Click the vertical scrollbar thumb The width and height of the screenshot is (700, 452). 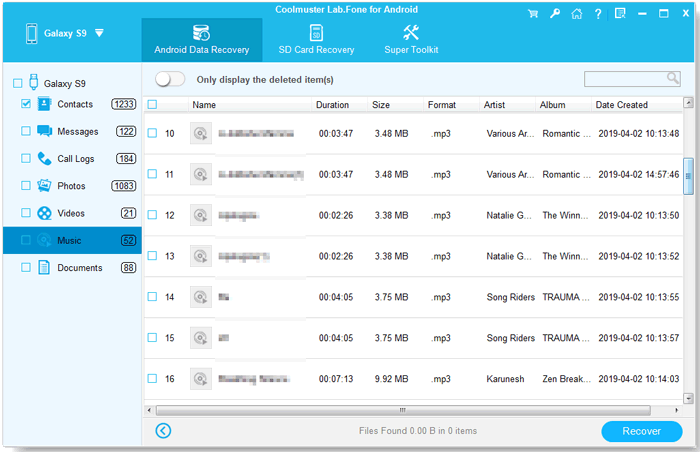[688, 176]
